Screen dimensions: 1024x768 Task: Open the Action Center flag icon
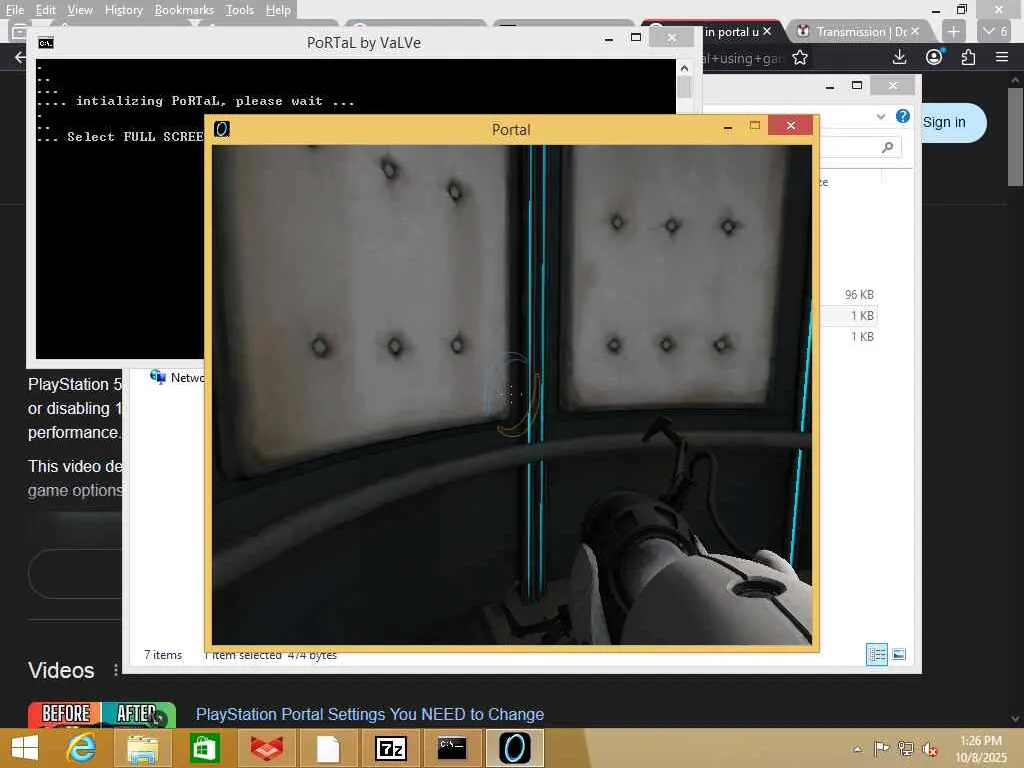(x=881, y=748)
